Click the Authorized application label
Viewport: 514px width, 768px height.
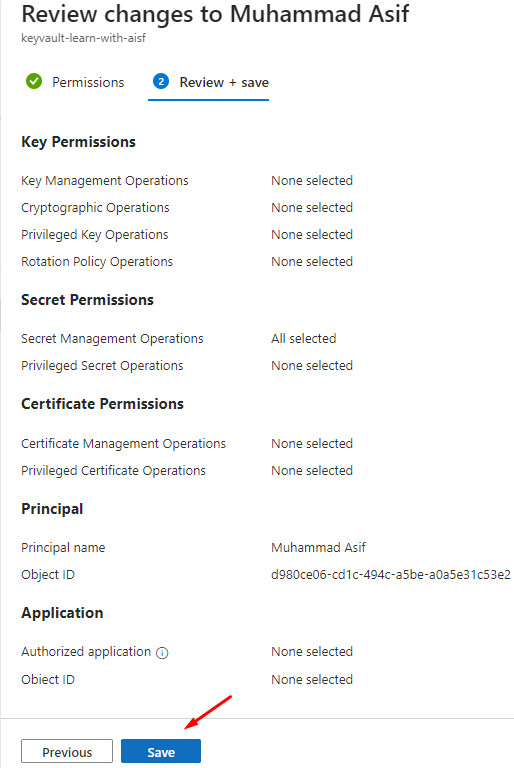[x=86, y=652]
